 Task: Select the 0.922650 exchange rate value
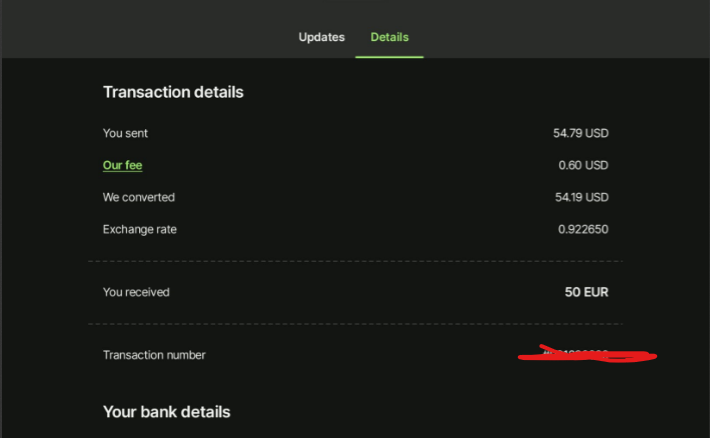point(583,229)
